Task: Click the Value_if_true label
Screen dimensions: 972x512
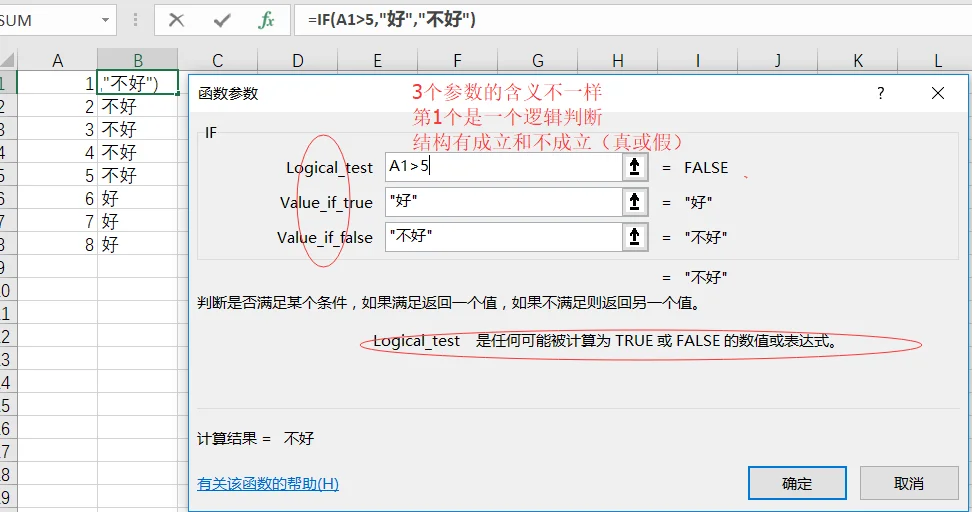Action: coord(326,203)
